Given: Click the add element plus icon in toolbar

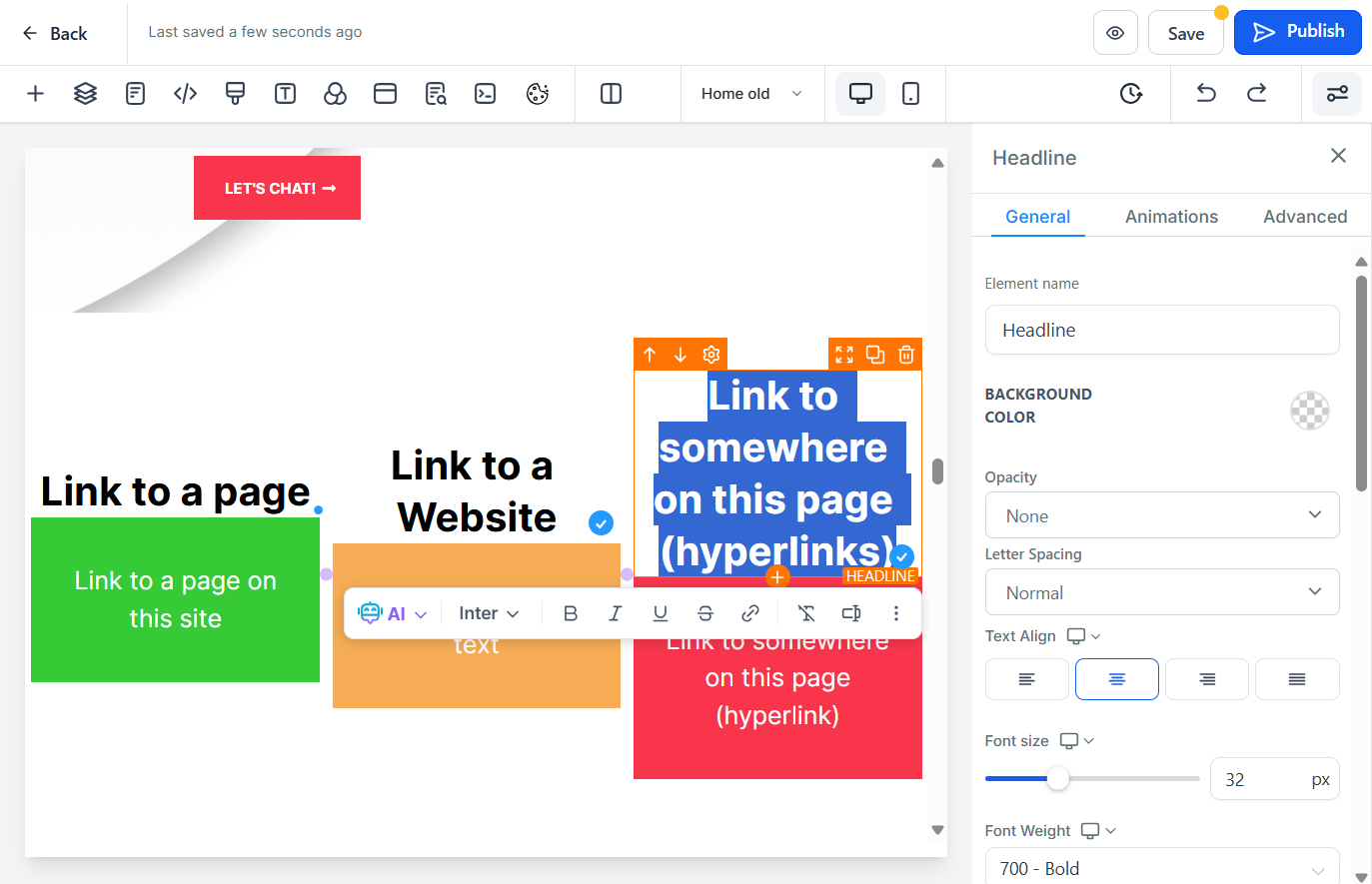Looking at the screenshot, I should [x=35, y=94].
